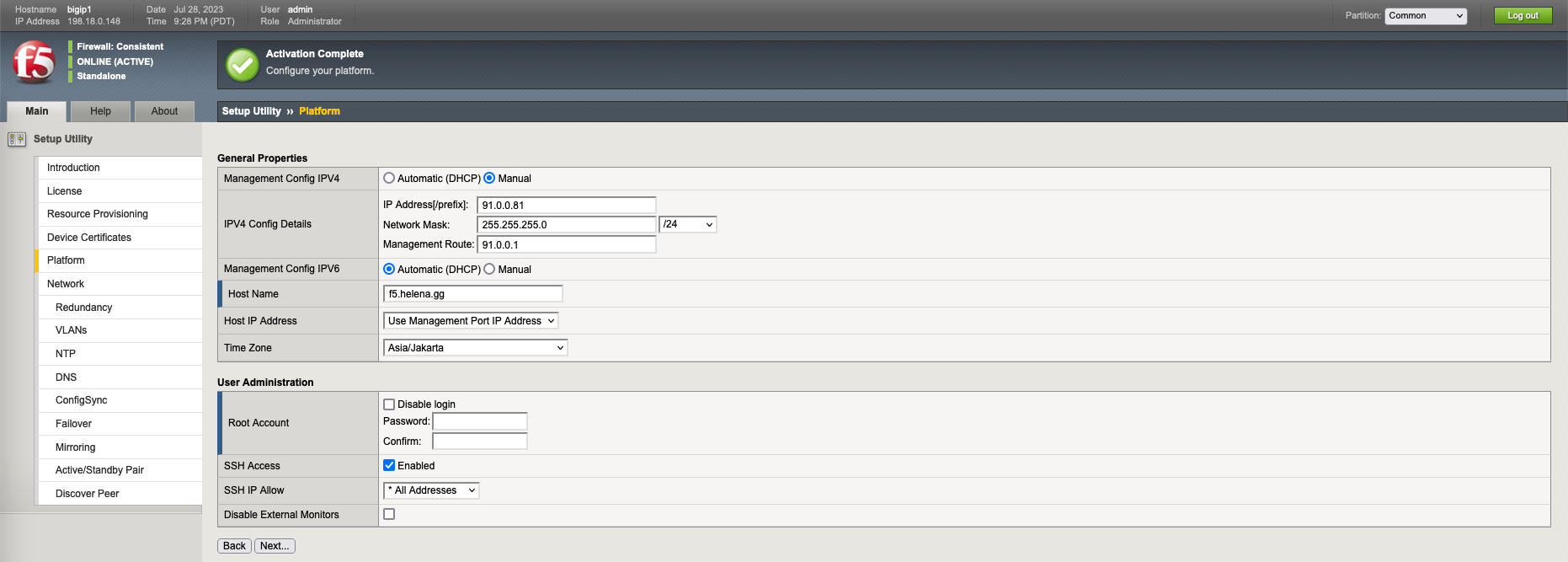Toggle the SSH Access Enabled checkbox
Image resolution: width=1568 pixels, height=562 pixels.
coord(389,466)
